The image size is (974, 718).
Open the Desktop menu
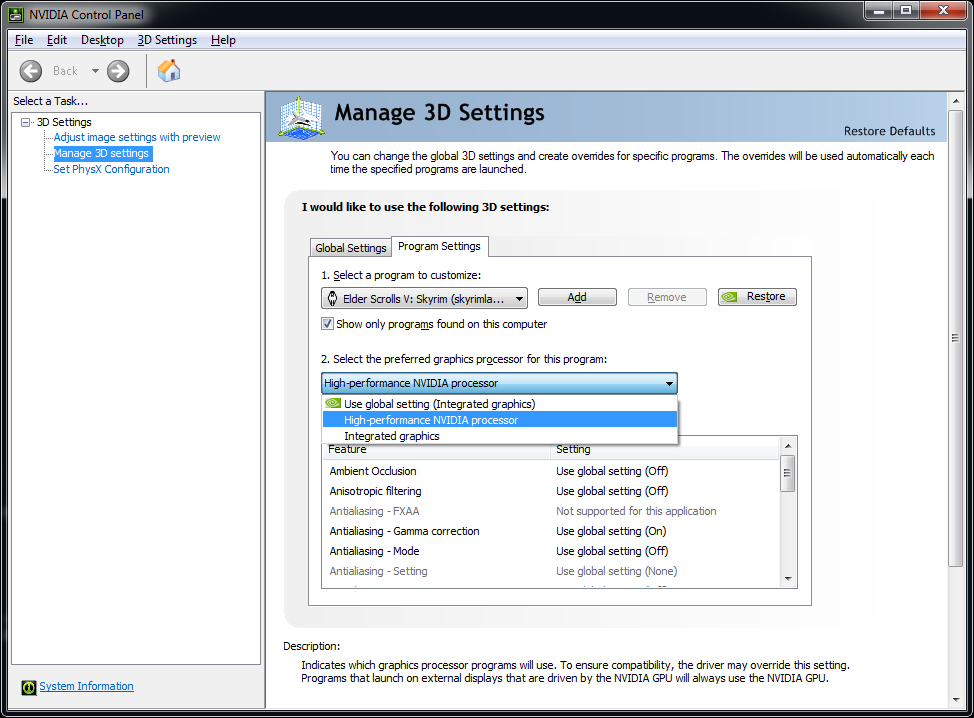coord(102,40)
